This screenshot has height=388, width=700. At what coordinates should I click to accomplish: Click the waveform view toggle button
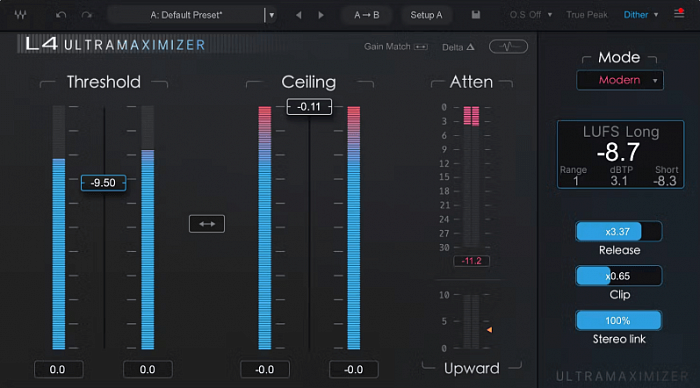point(508,46)
